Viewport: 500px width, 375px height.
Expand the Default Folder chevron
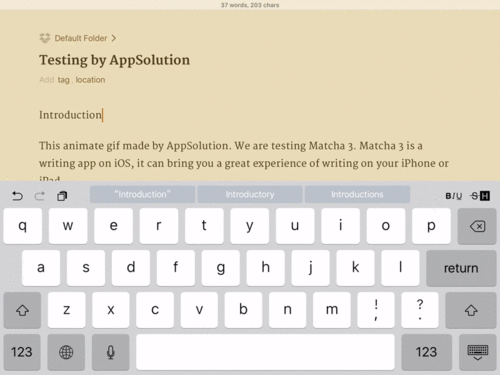tap(114, 38)
